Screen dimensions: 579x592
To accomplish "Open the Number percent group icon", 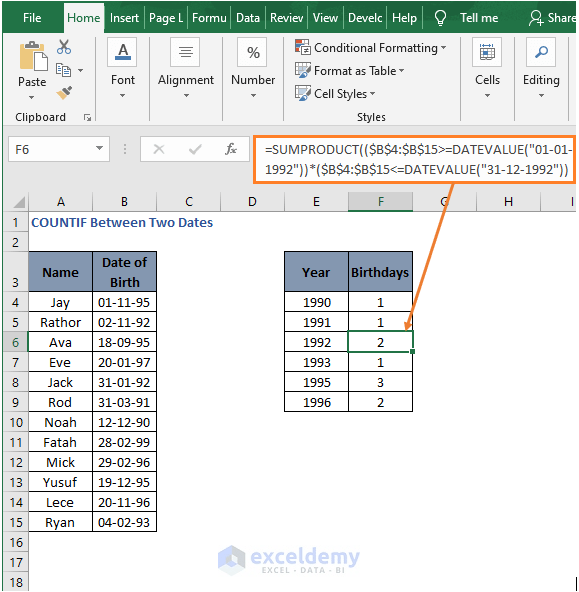I will point(253,52).
